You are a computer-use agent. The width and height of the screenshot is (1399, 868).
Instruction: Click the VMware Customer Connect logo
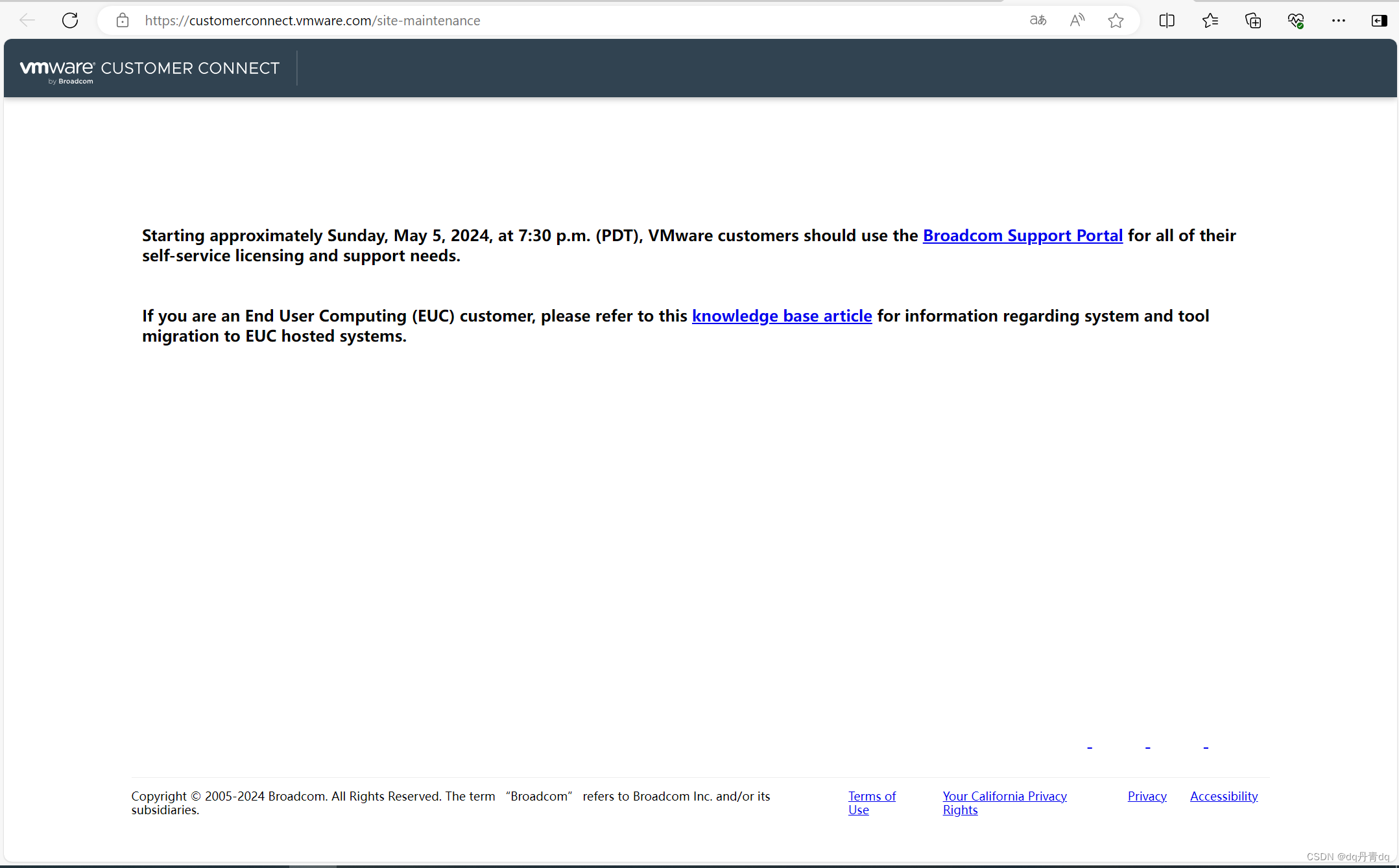tap(150, 69)
